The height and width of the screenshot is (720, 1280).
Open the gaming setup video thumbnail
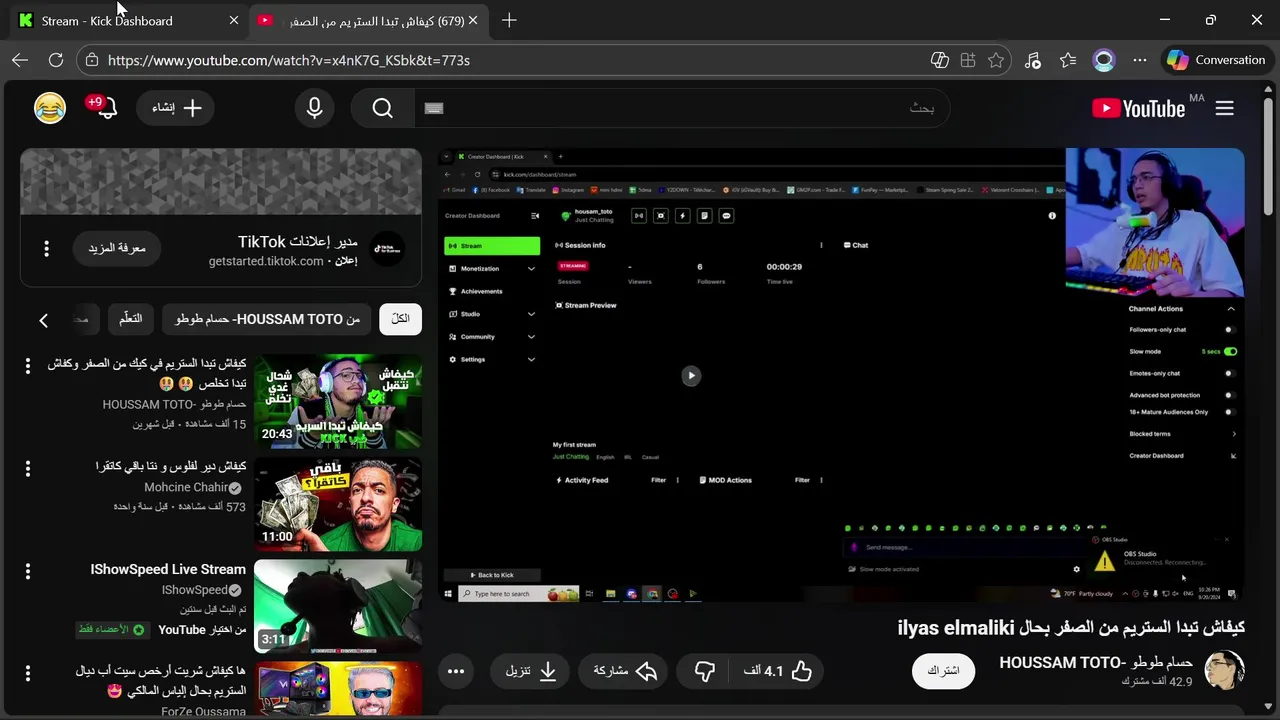tap(338, 690)
